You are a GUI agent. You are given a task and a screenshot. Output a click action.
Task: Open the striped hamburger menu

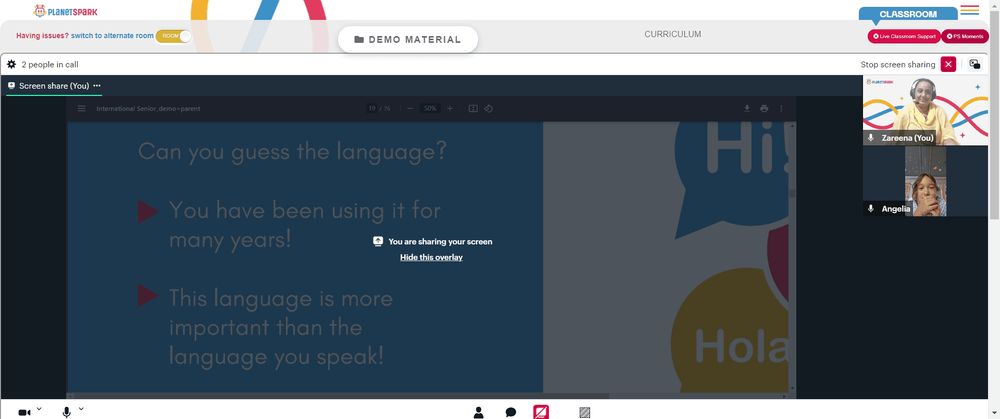tap(969, 10)
